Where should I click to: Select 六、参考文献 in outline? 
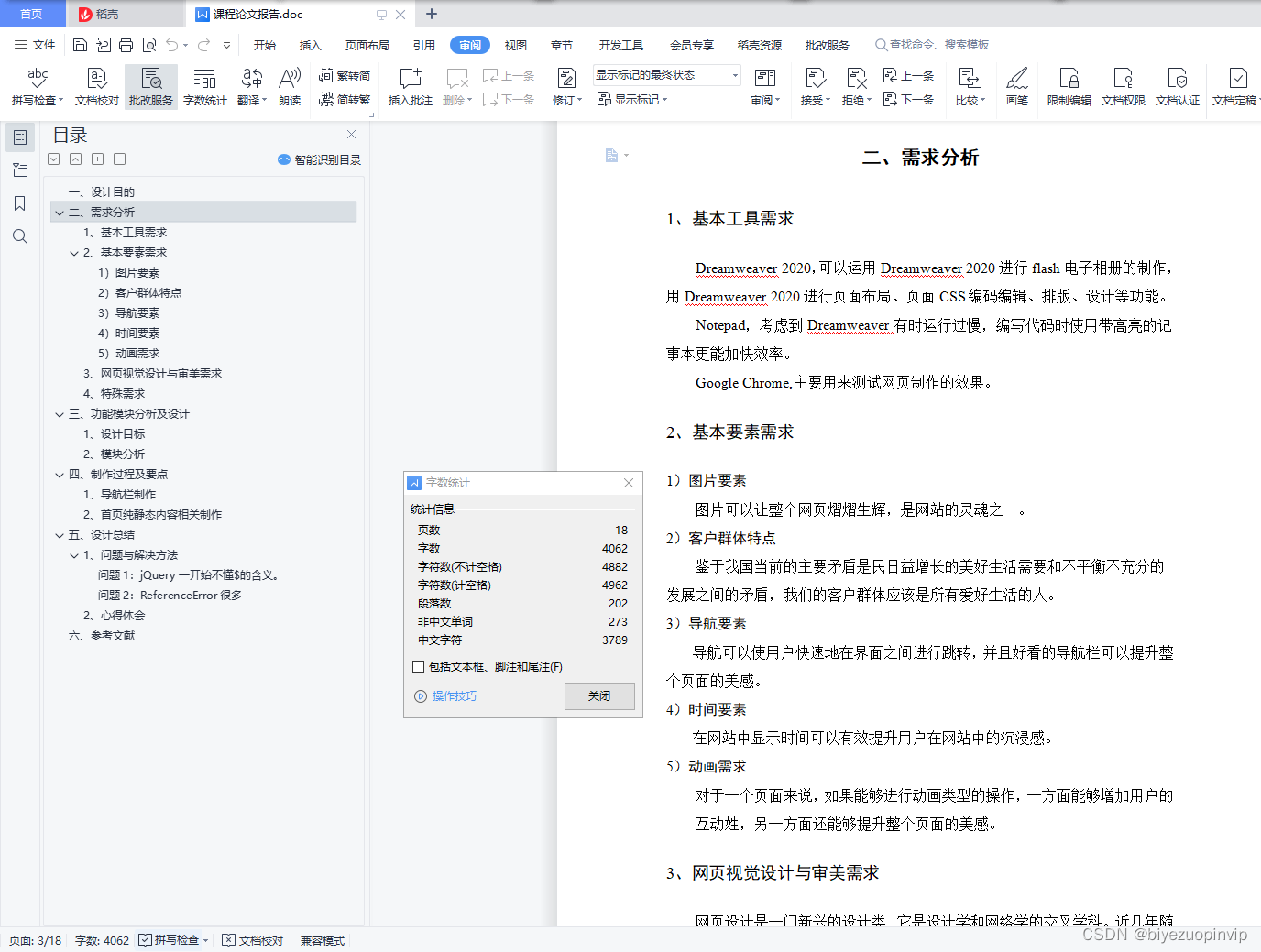[x=102, y=636]
